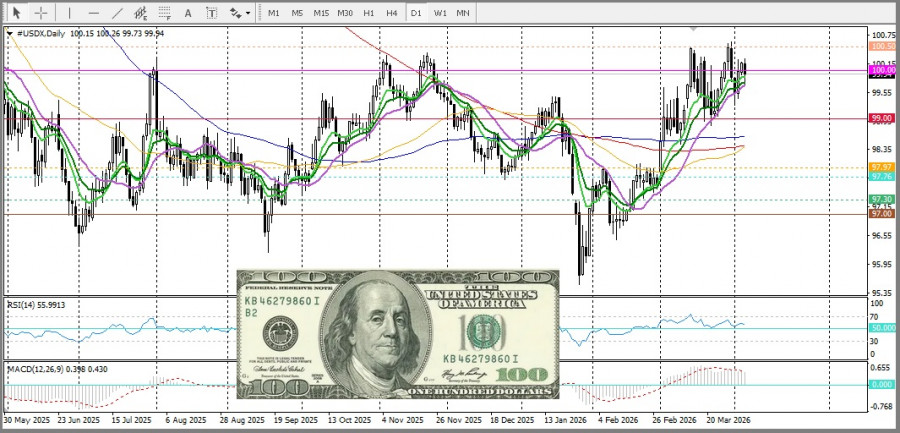The image size is (900, 433).
Task: Click the RSI 50.000 level label
Action: [x=882, y=327]
